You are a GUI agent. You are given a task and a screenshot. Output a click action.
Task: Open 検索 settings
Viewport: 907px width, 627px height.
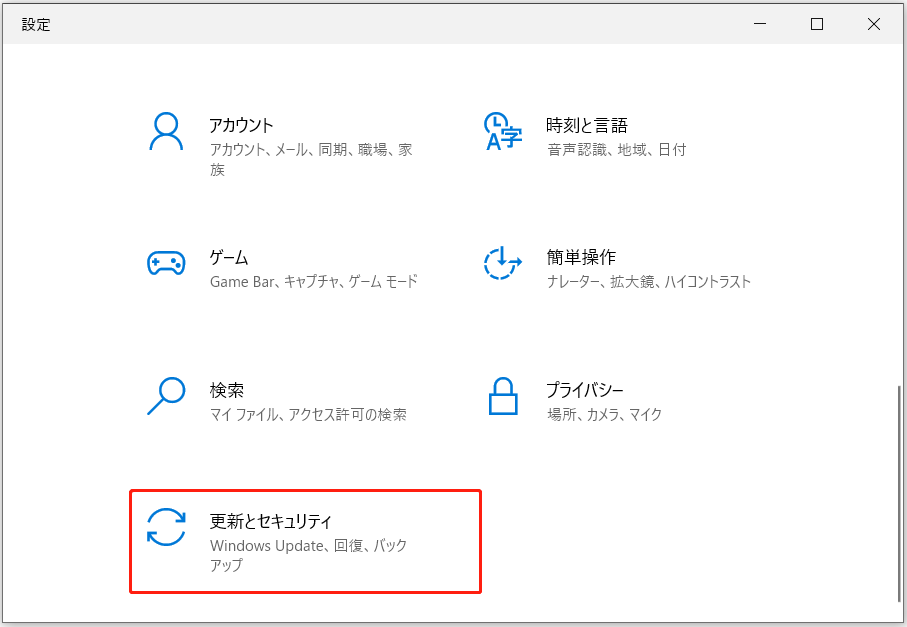click(x=226, y=390)
